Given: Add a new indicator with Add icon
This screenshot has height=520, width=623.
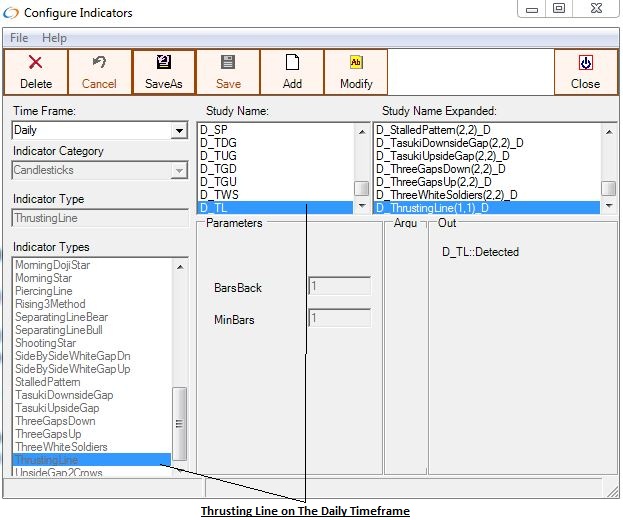Looking at the screenshot, I should click(x=292, y=63).
